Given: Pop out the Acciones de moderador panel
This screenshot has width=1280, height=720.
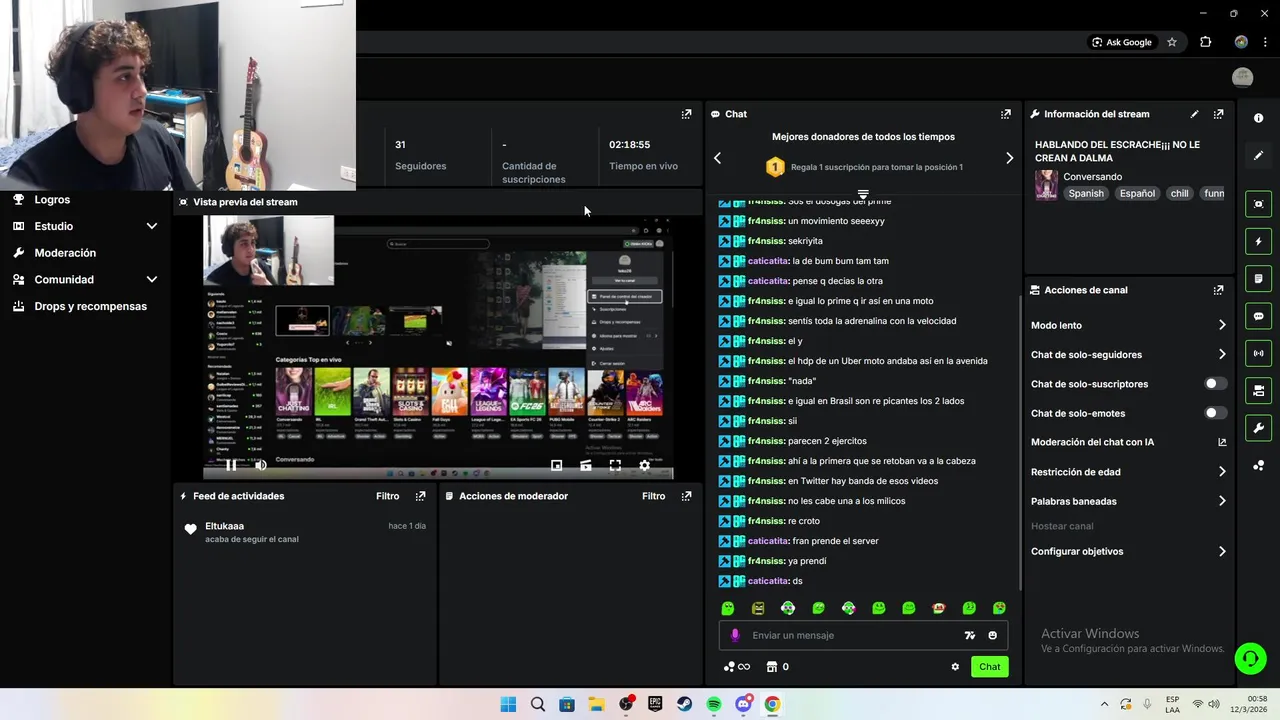Looking at the screenshot, I should pos(686,496).
